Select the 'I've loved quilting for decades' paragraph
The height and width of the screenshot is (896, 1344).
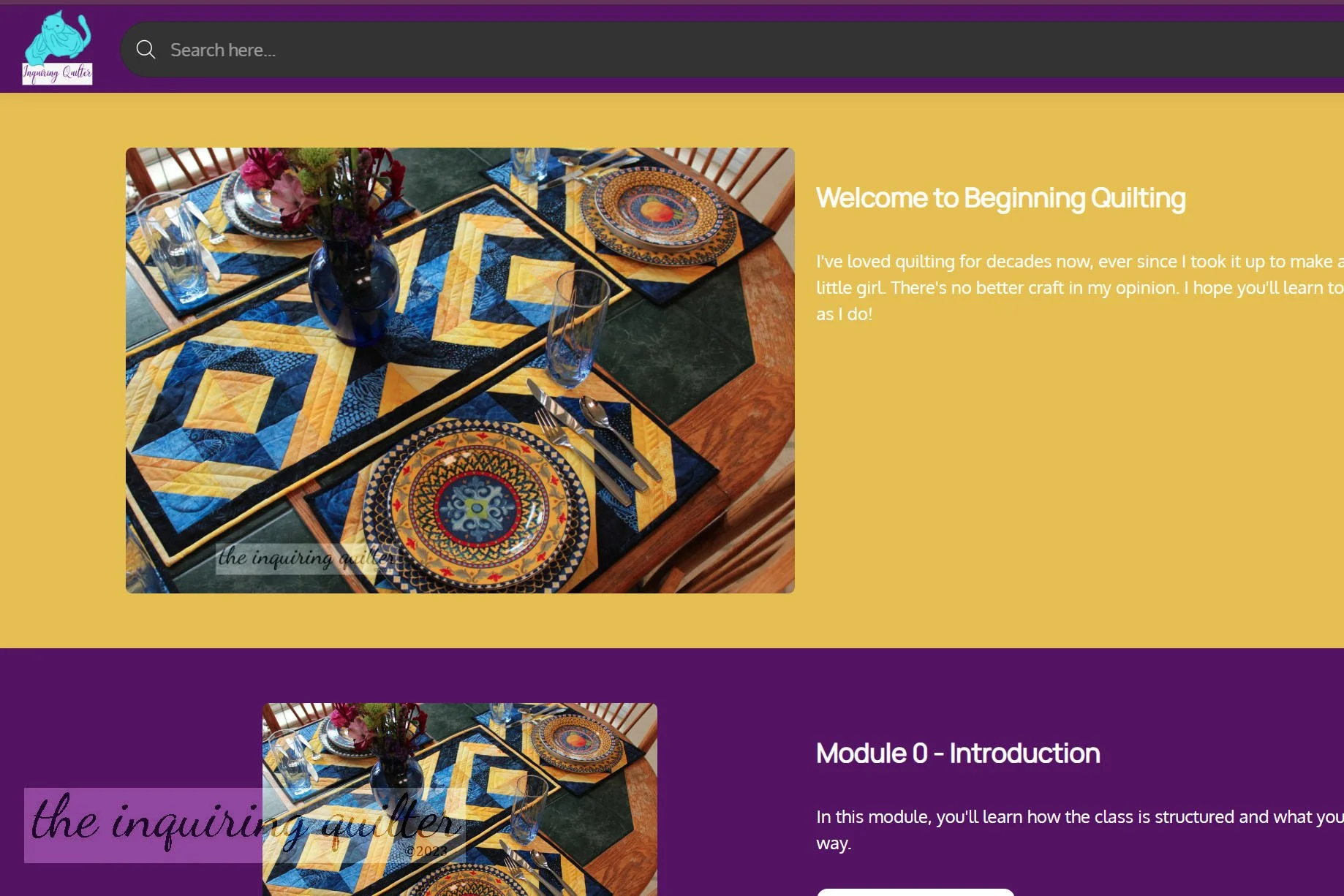click(1079, 288)
